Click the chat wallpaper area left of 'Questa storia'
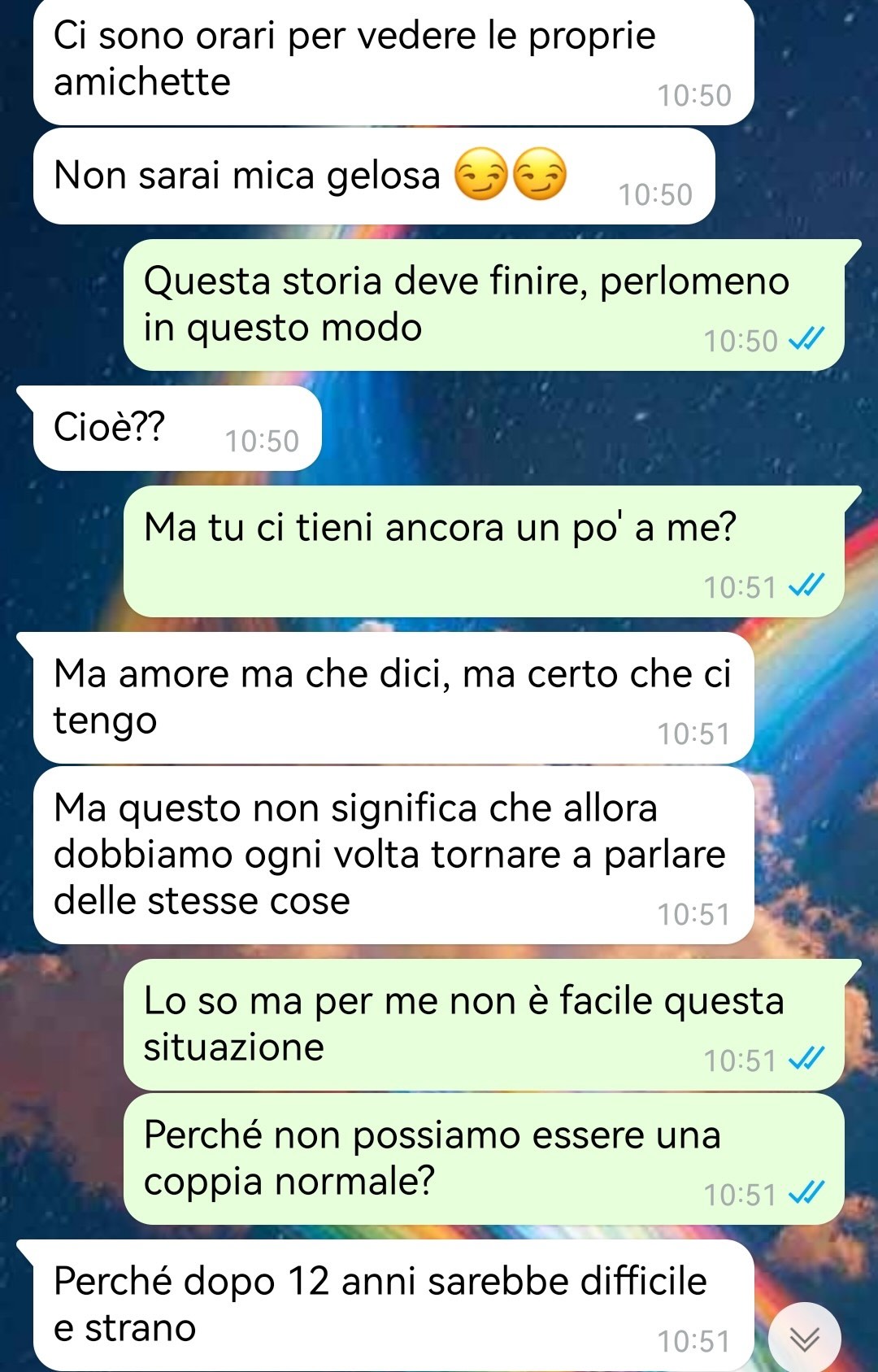Viewport: 878px width, 1372px height. (x=61, y=305)
